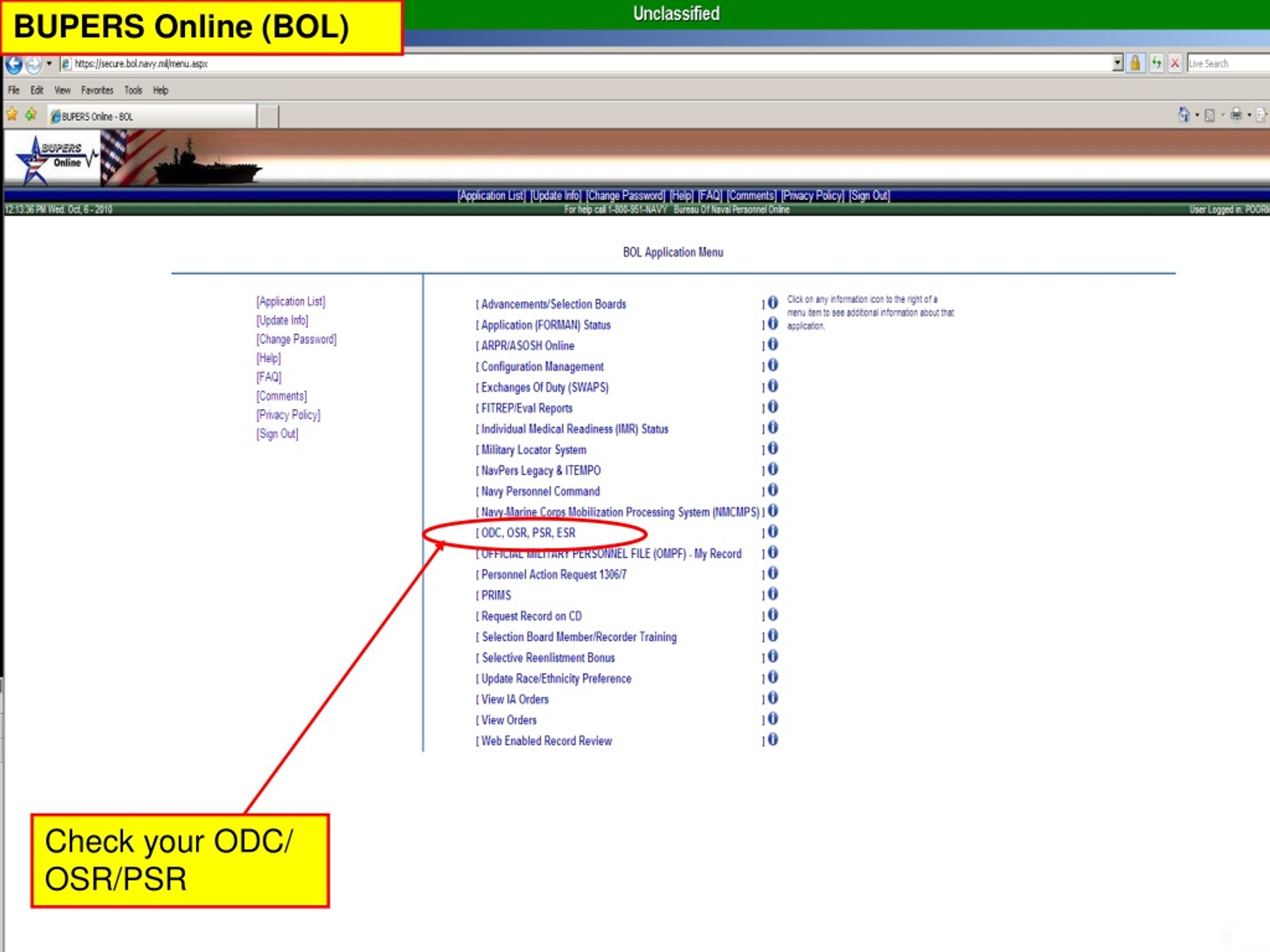Image resolution: width=1270 pixels, height=952 pixels.
Task: Click info icon for Web Enabled Record Review
Action: click(x=773, y=739)
